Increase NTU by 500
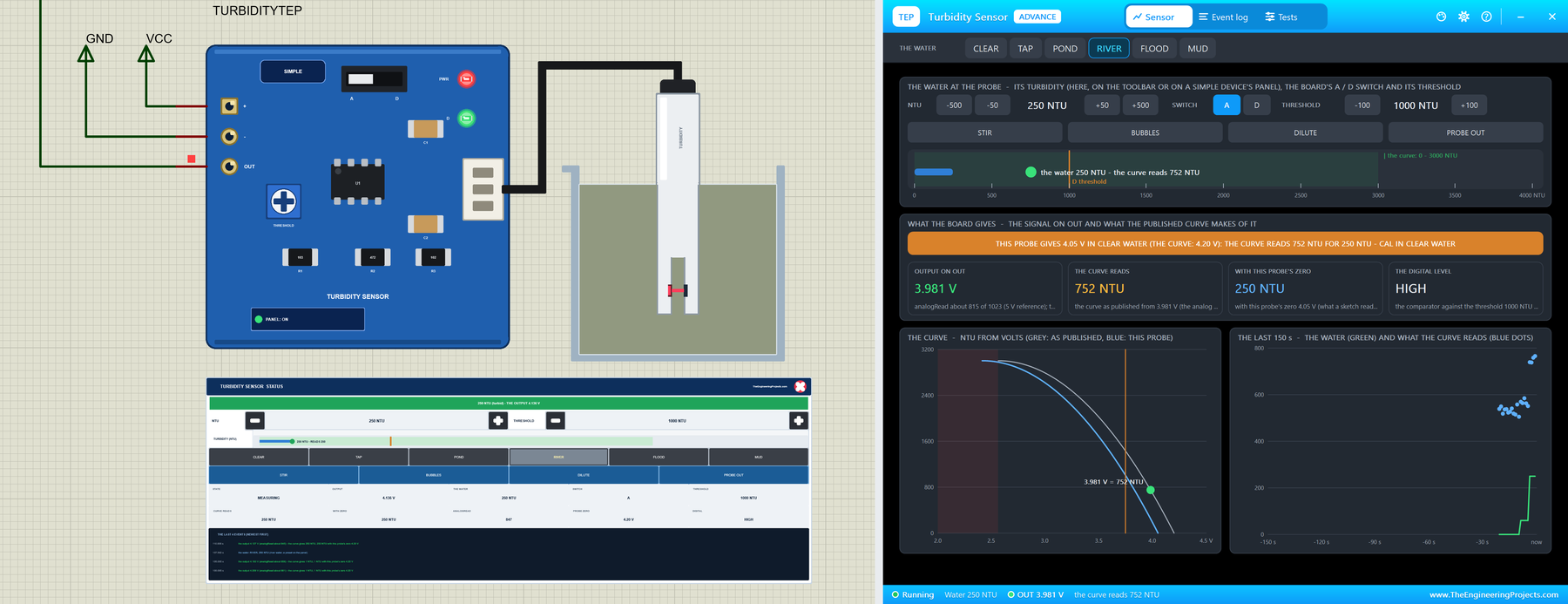This screenshot has width=1568, height=604. [x=1140, y=105]
